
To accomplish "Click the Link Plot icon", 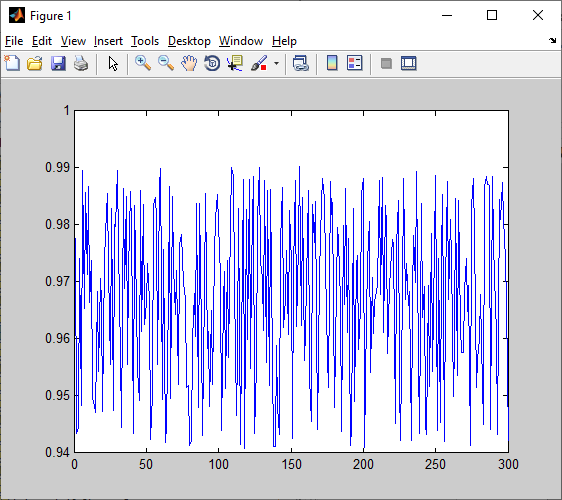I will 300,63.
